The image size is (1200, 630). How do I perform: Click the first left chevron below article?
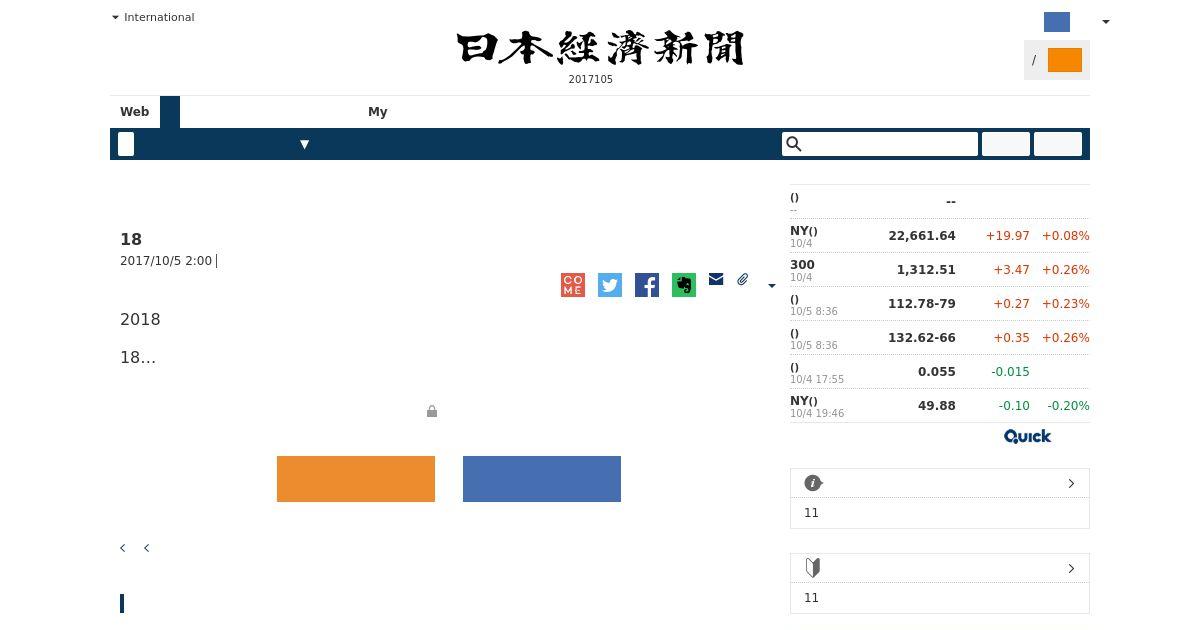point(123,548)
